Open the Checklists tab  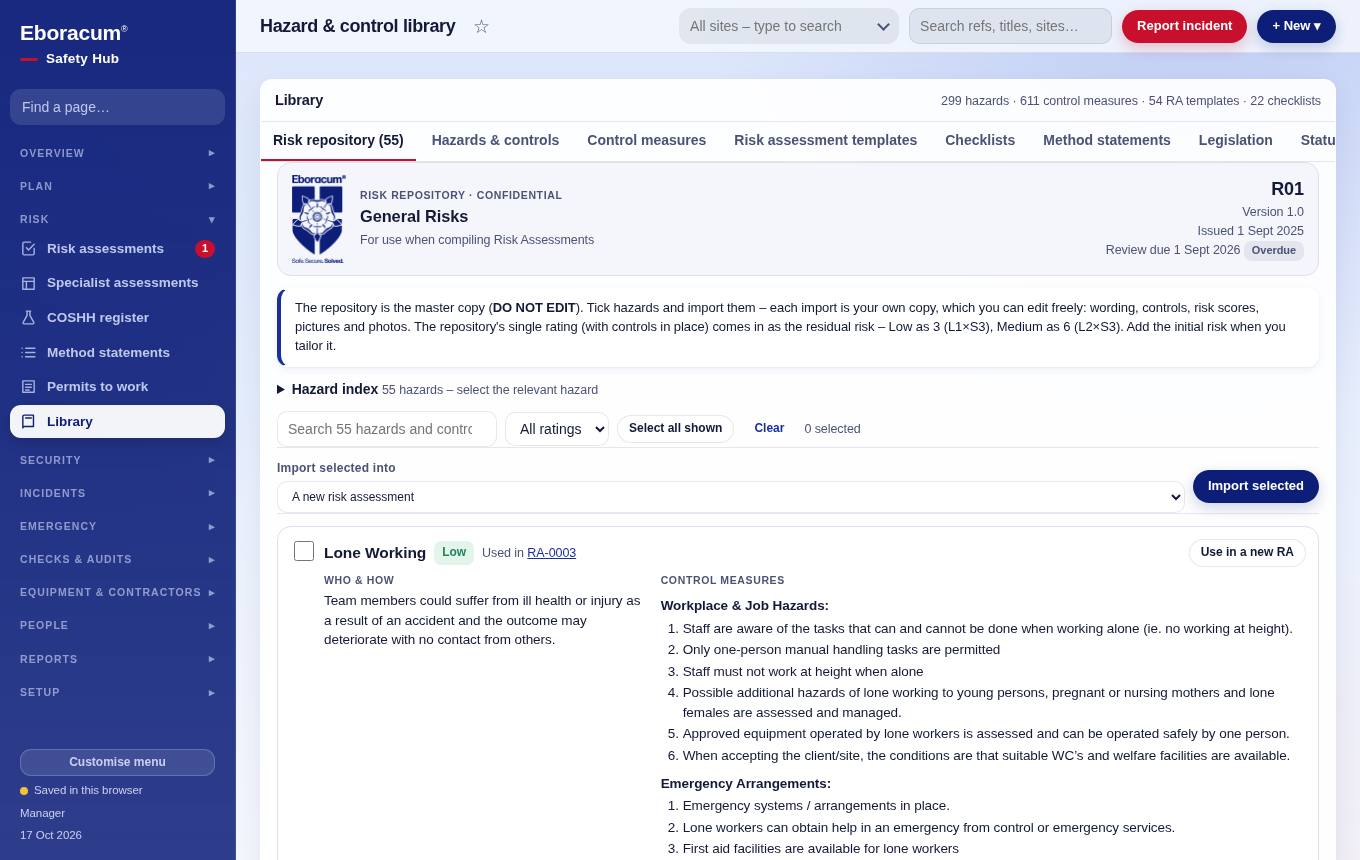pos(980,140)
